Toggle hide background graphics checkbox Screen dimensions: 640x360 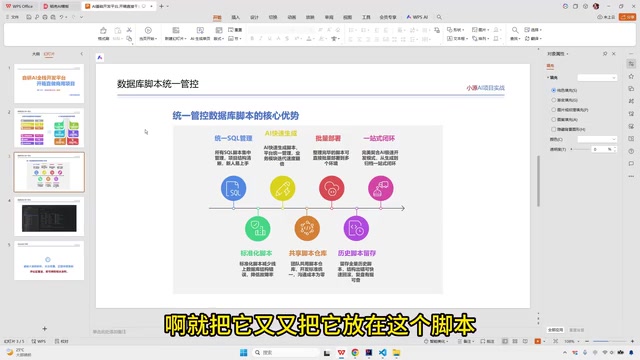(553, 129)
